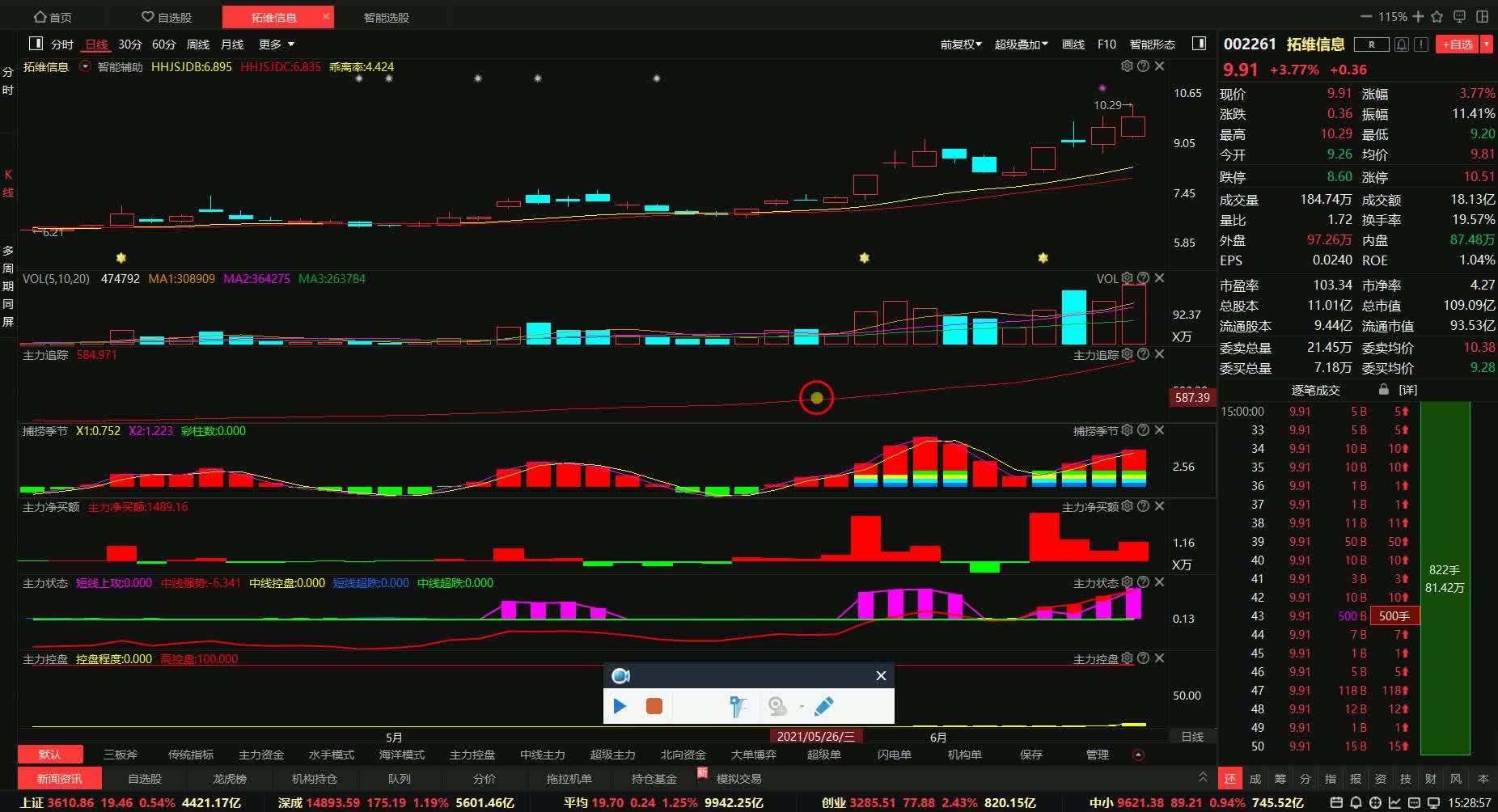Open the 前复权 dropdown
Screen dimensions: 1498x812
click(961, 44)
